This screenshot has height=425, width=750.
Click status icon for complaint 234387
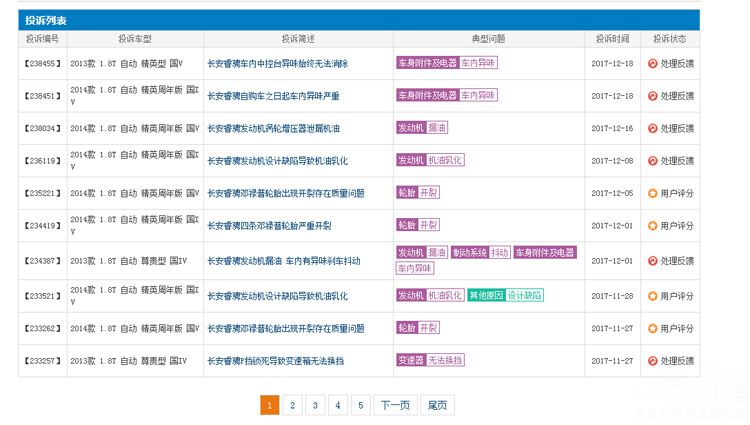point(652,261)
